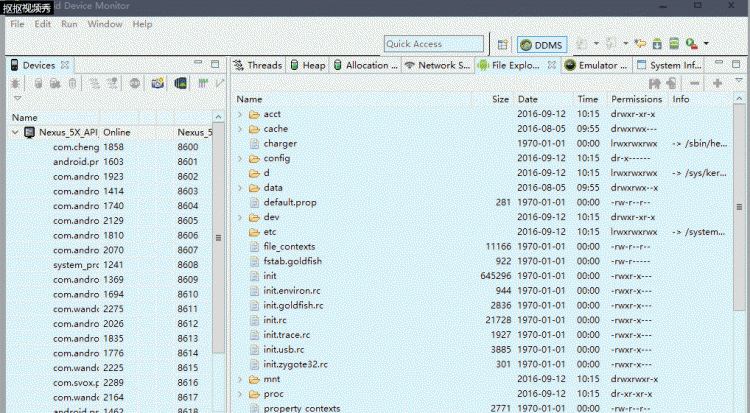
Task: Collapse the Nexus_5X_API device node
Action: coord(15,132)
